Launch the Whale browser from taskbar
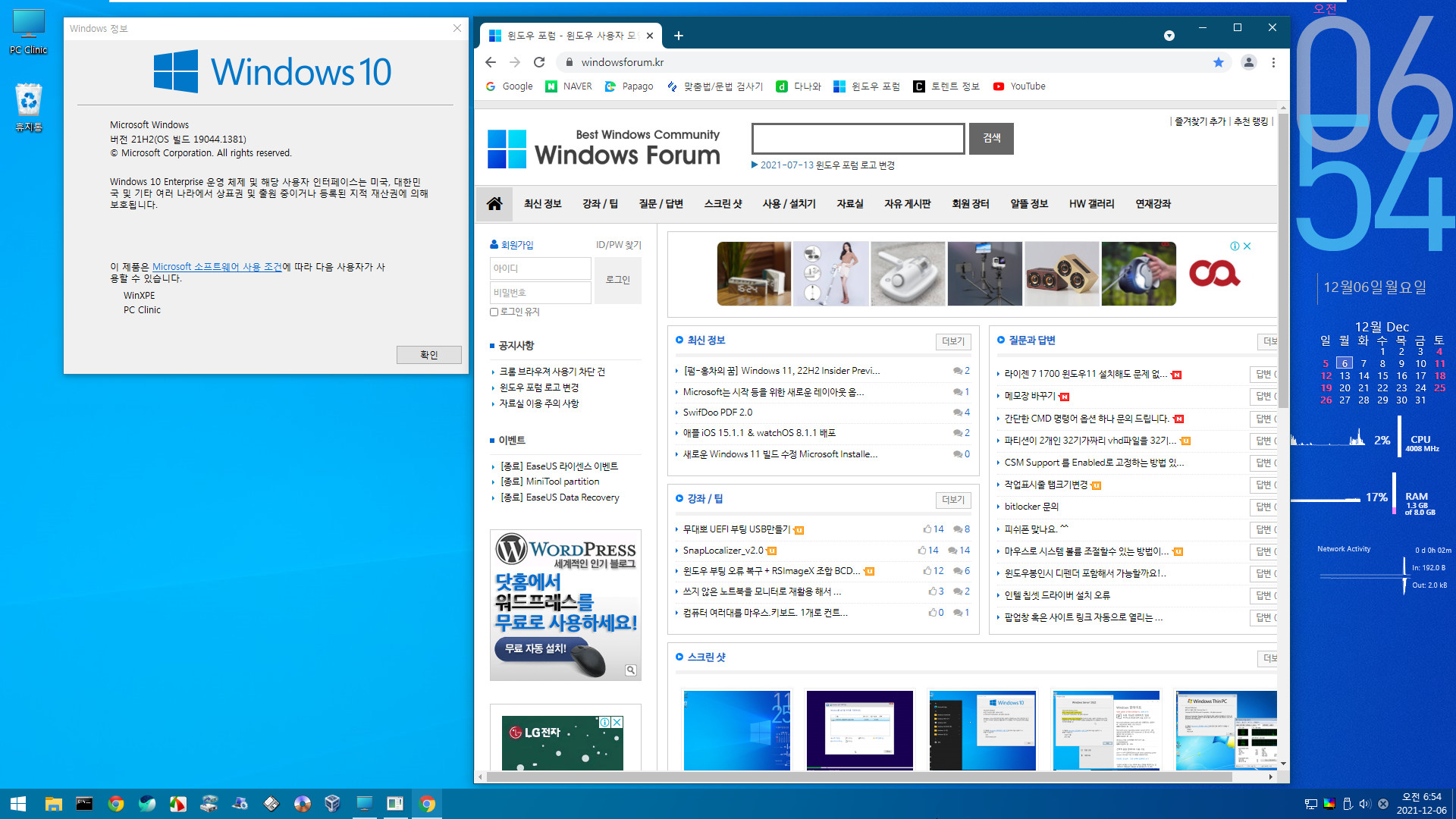Screen dimensions: 1456x819 [x=147, y=804]
